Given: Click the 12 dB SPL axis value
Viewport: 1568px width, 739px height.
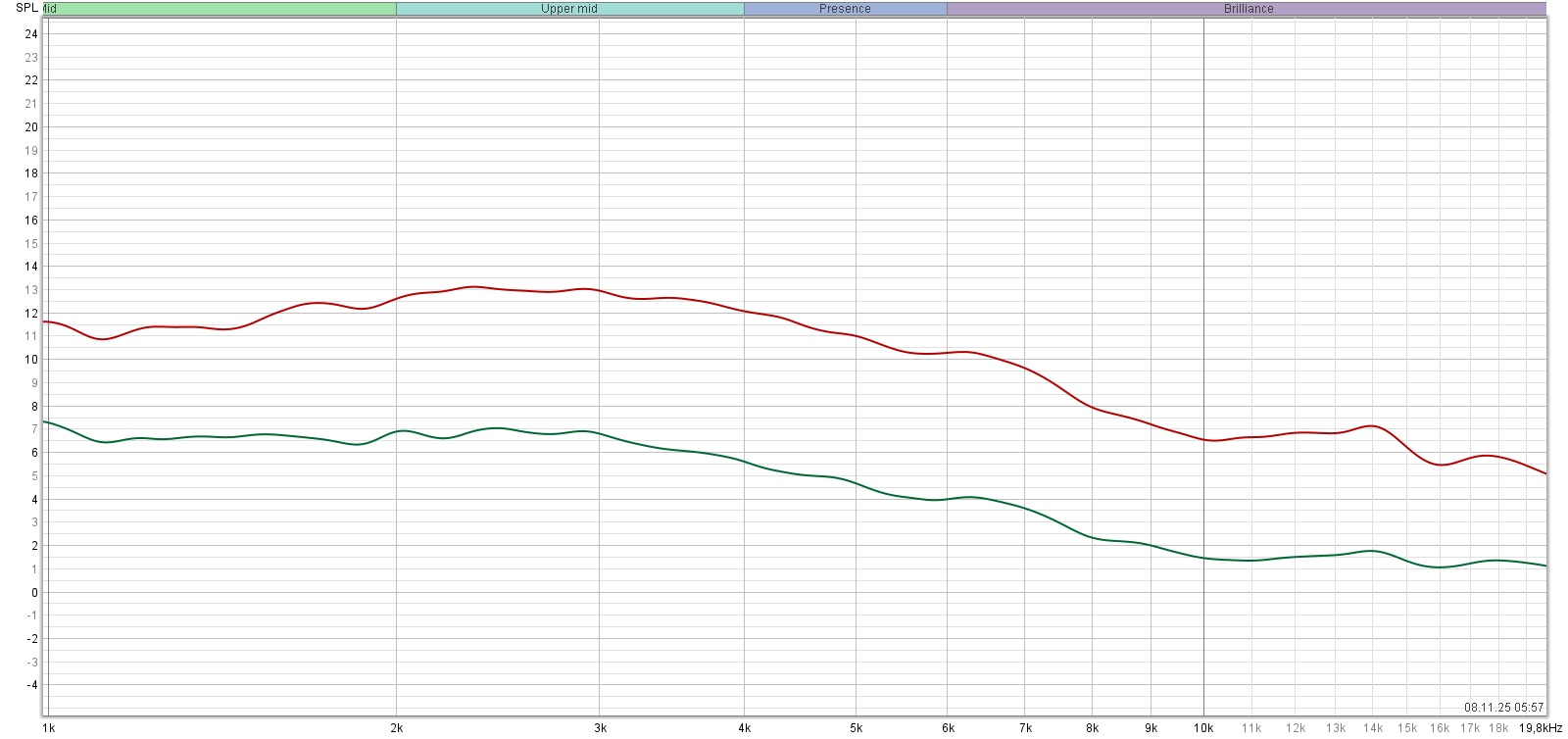Looking at the screenshot, I should pos(31,314).
